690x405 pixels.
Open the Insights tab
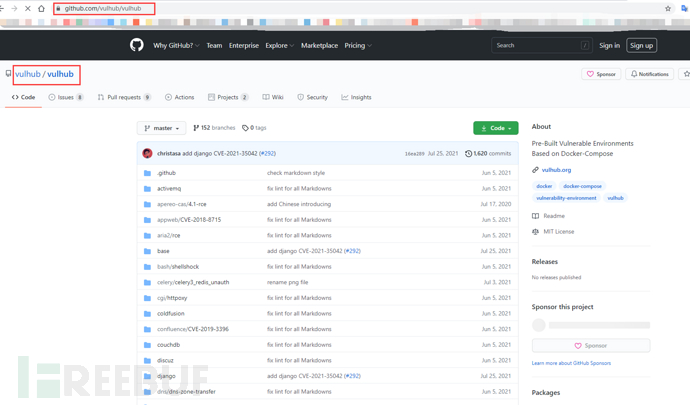pos(356,97)
